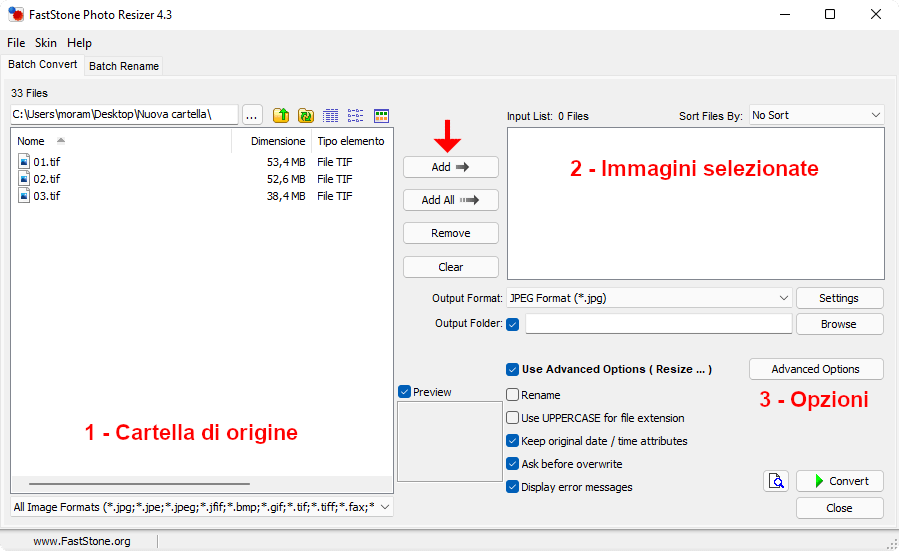The height and width of the screenshot is (551, 899).
Task: Click the Output Folder text field
Action: coord(659,324)
